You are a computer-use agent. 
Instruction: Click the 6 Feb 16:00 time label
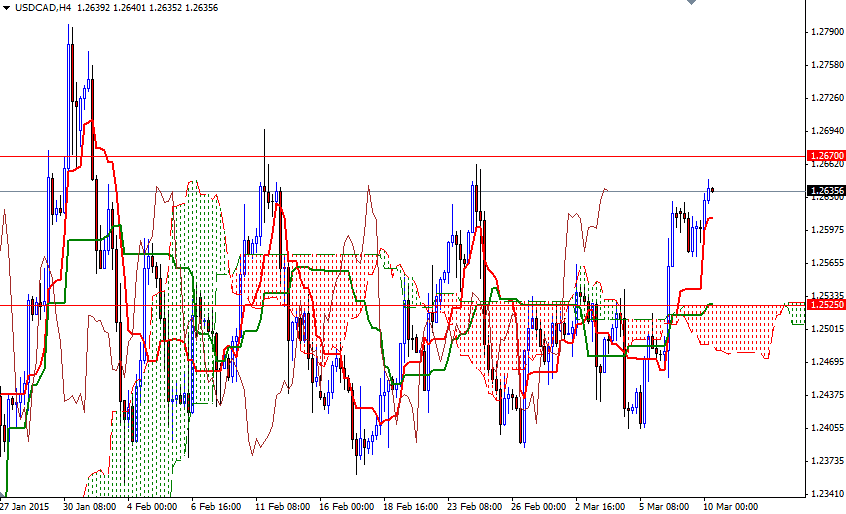pos(216,507)
